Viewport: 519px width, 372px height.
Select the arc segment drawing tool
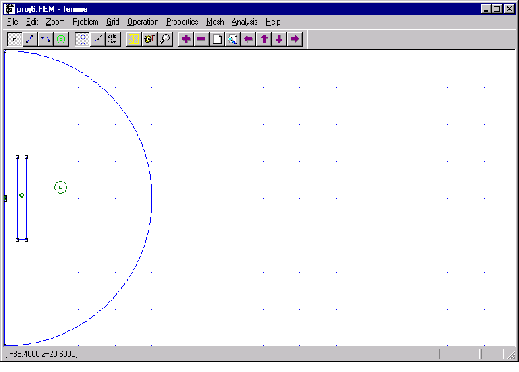(45, 39)
